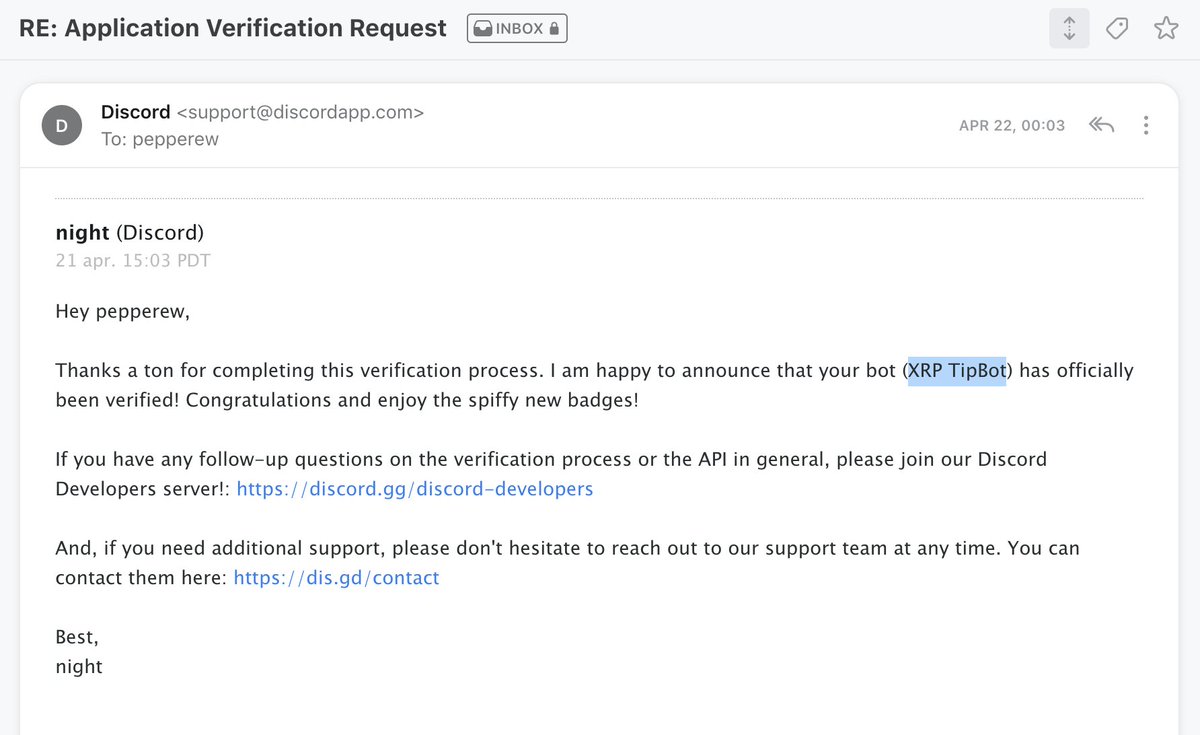The height and width of the screenshot is (735, 1200).
Task: Open the three-dot message options menu
Action: click(x=1146, y=125)
